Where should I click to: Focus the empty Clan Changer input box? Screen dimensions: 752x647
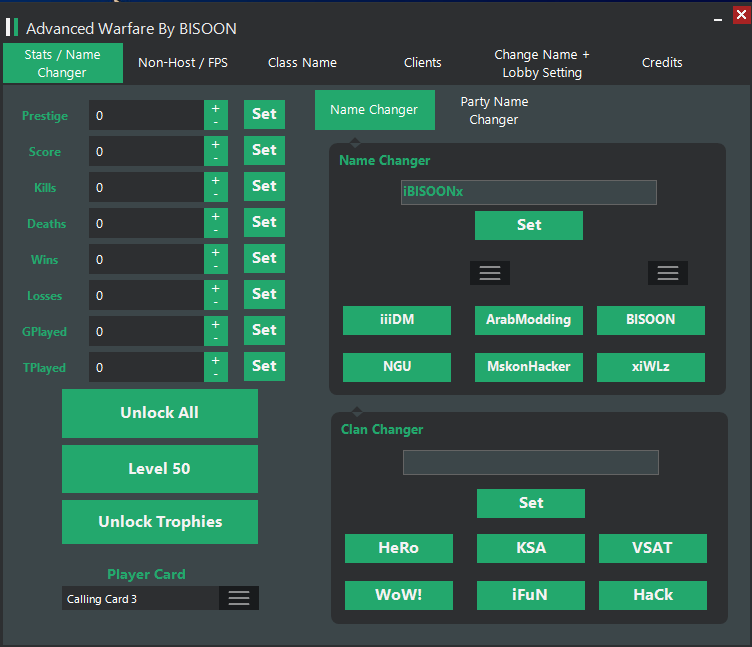pos(530,462)
